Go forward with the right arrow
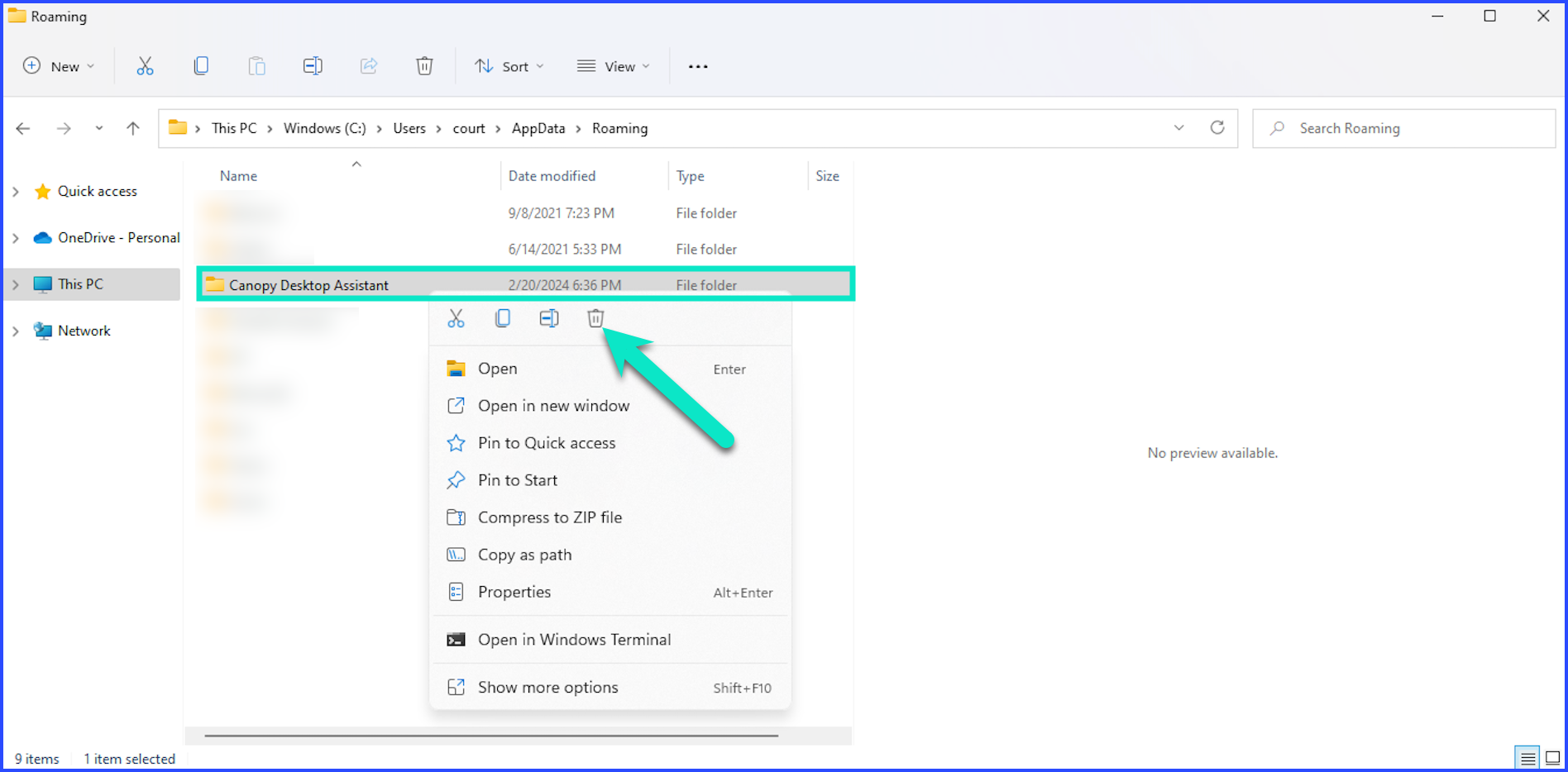The image size is (1568, 772). (64, 128)
